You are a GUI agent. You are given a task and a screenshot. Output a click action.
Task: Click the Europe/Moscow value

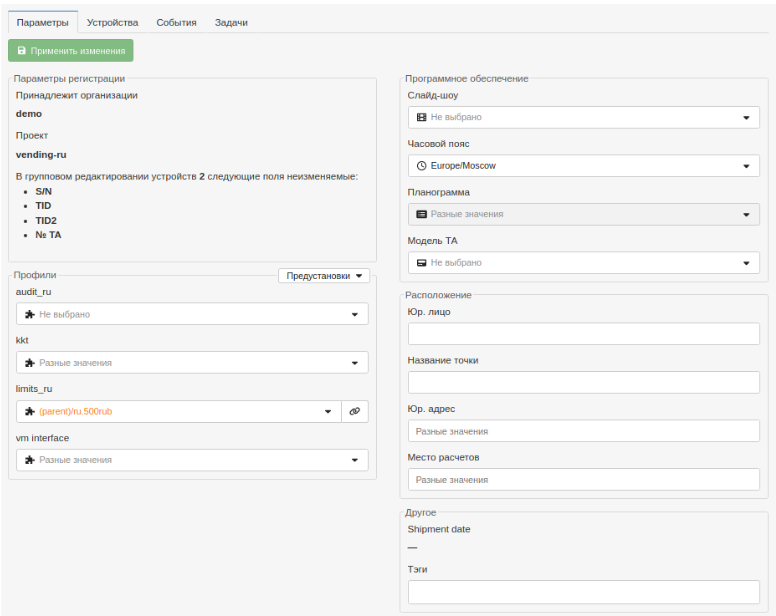pyautogui.click(x=463, y=166)
